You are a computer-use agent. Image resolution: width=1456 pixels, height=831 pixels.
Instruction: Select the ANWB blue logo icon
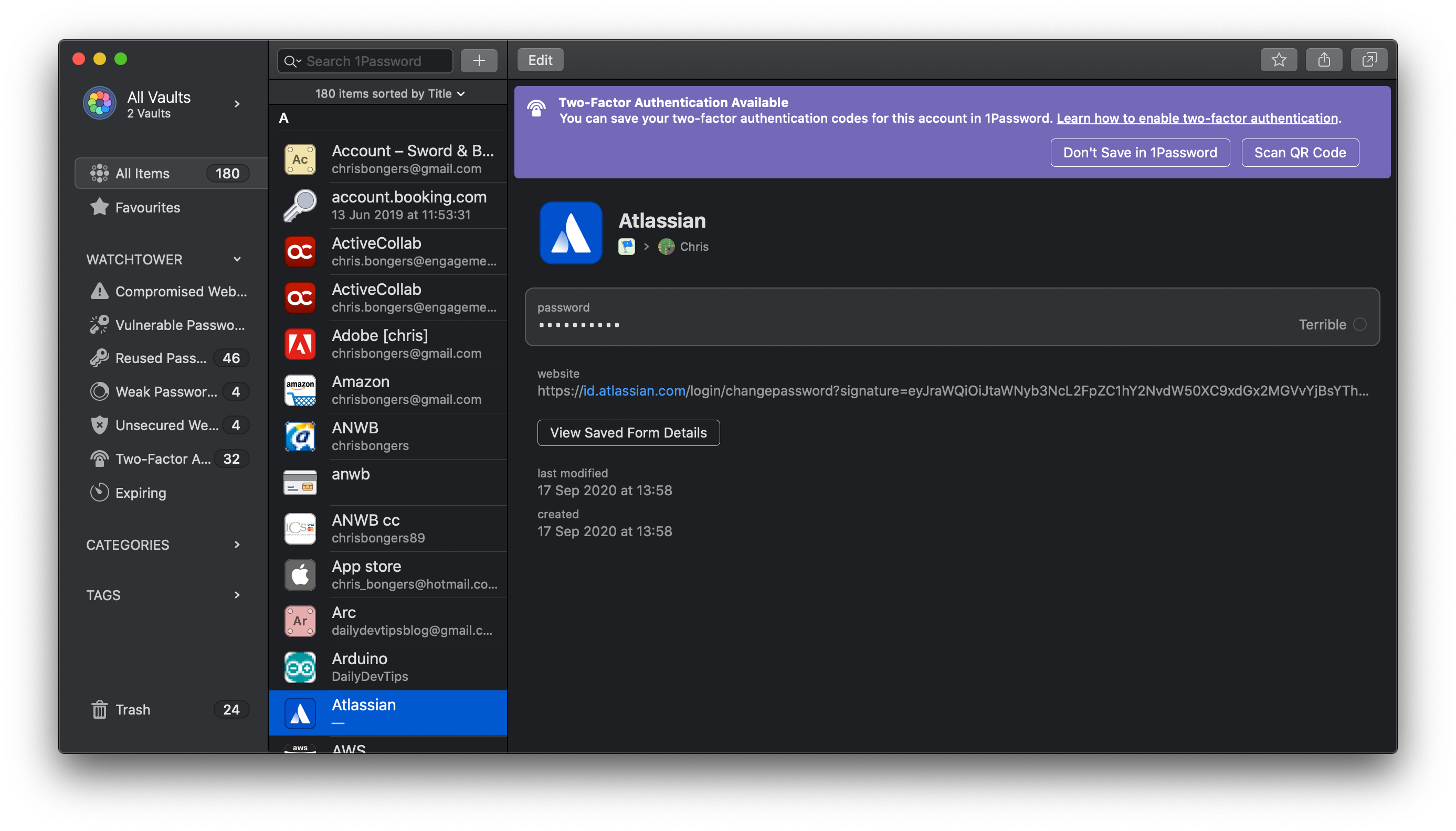click(300, 436)
